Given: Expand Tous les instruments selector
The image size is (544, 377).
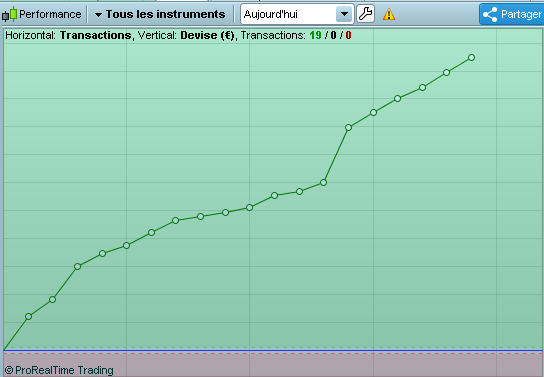Looking at the screenshot, I should pyautogui.click(x=160, y=14).
